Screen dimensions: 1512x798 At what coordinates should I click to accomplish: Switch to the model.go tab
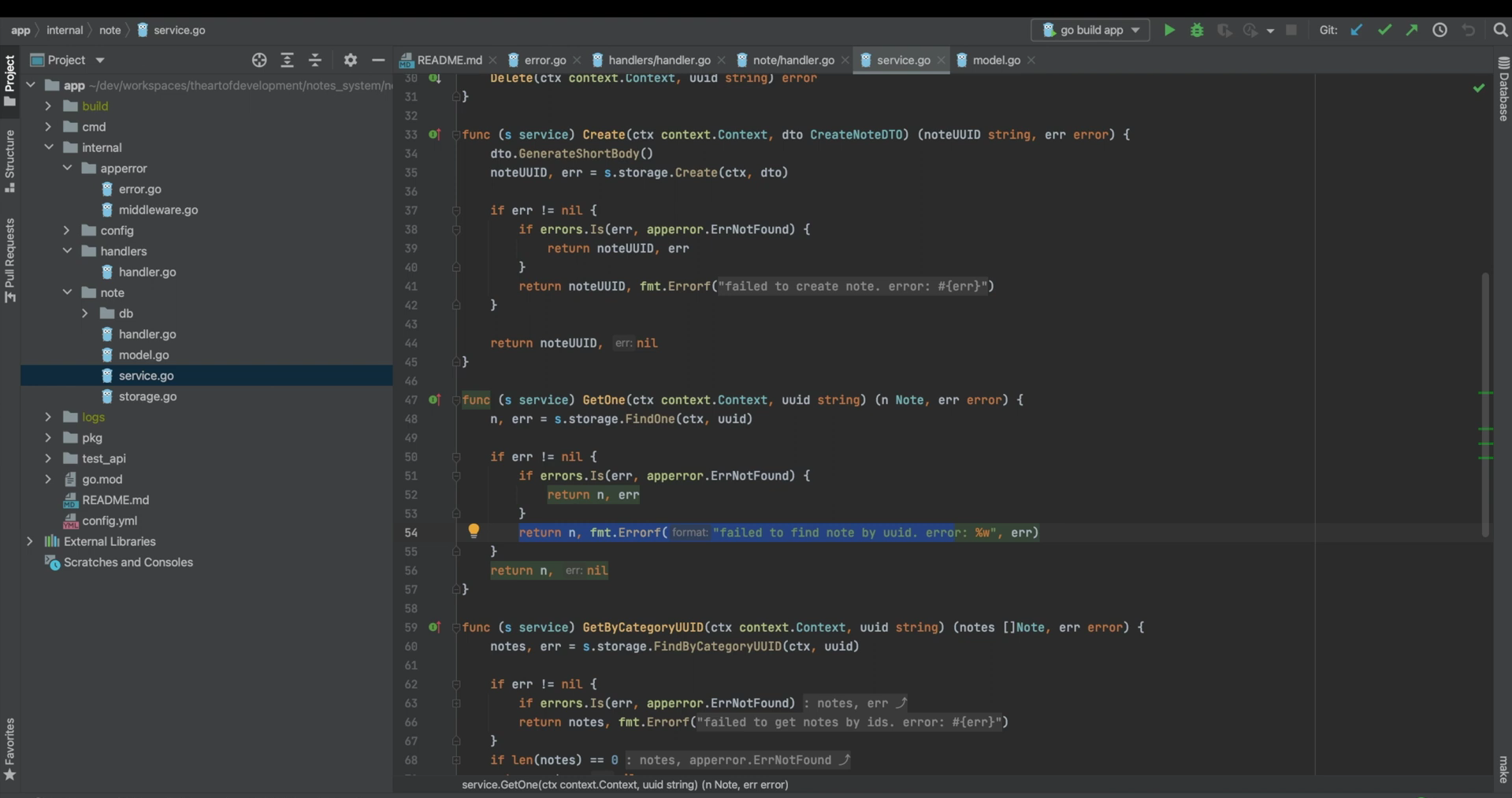pyautogui.click(x=996, y=60)
